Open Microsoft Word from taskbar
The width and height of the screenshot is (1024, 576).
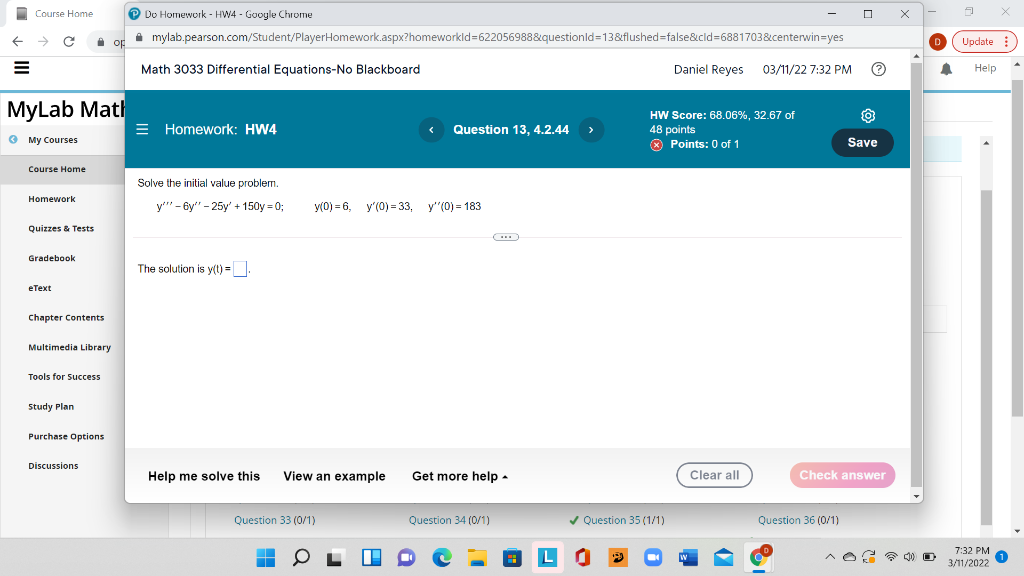(x=688, y=557)
